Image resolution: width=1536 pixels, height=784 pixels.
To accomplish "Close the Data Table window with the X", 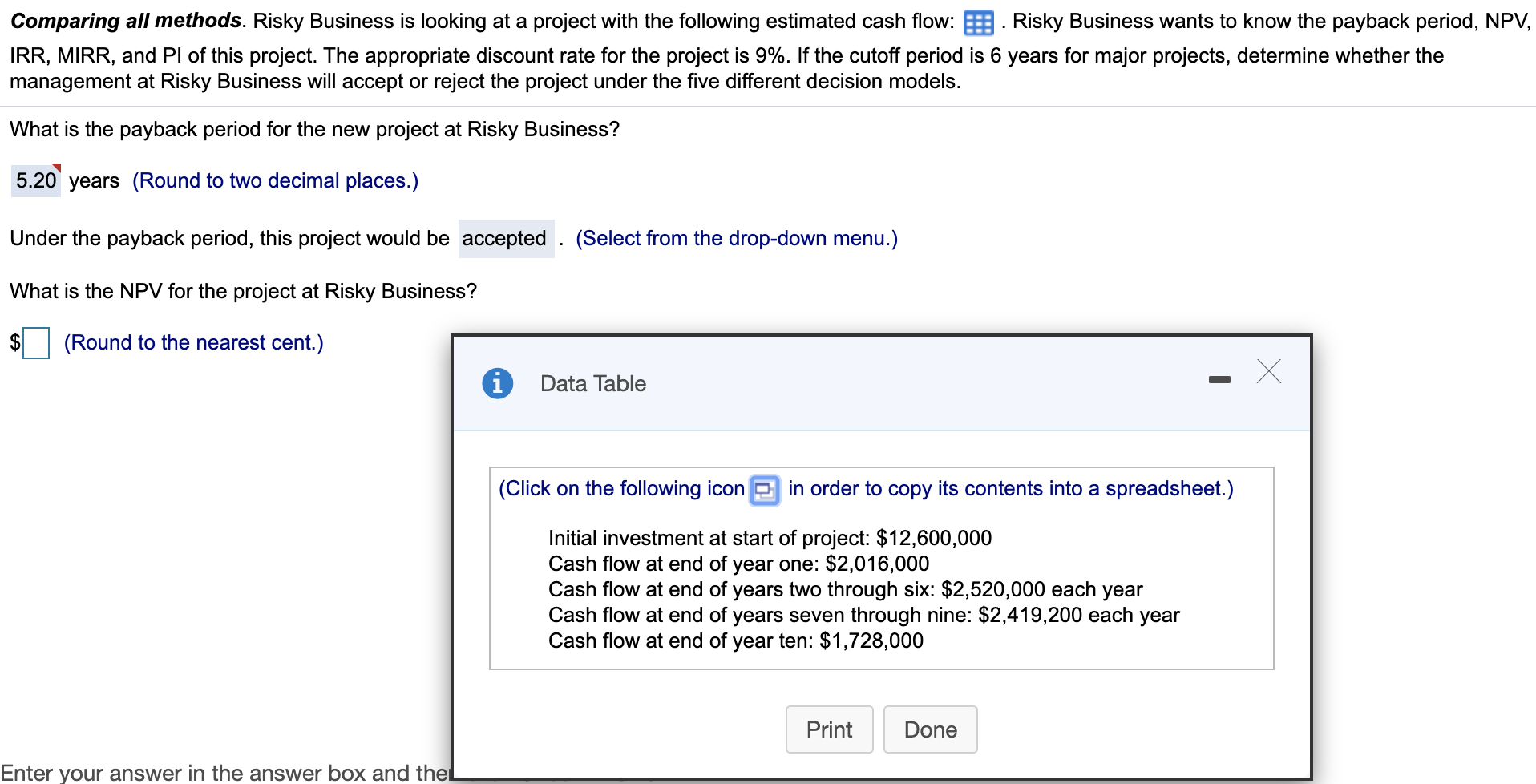I will point(1269,372).
